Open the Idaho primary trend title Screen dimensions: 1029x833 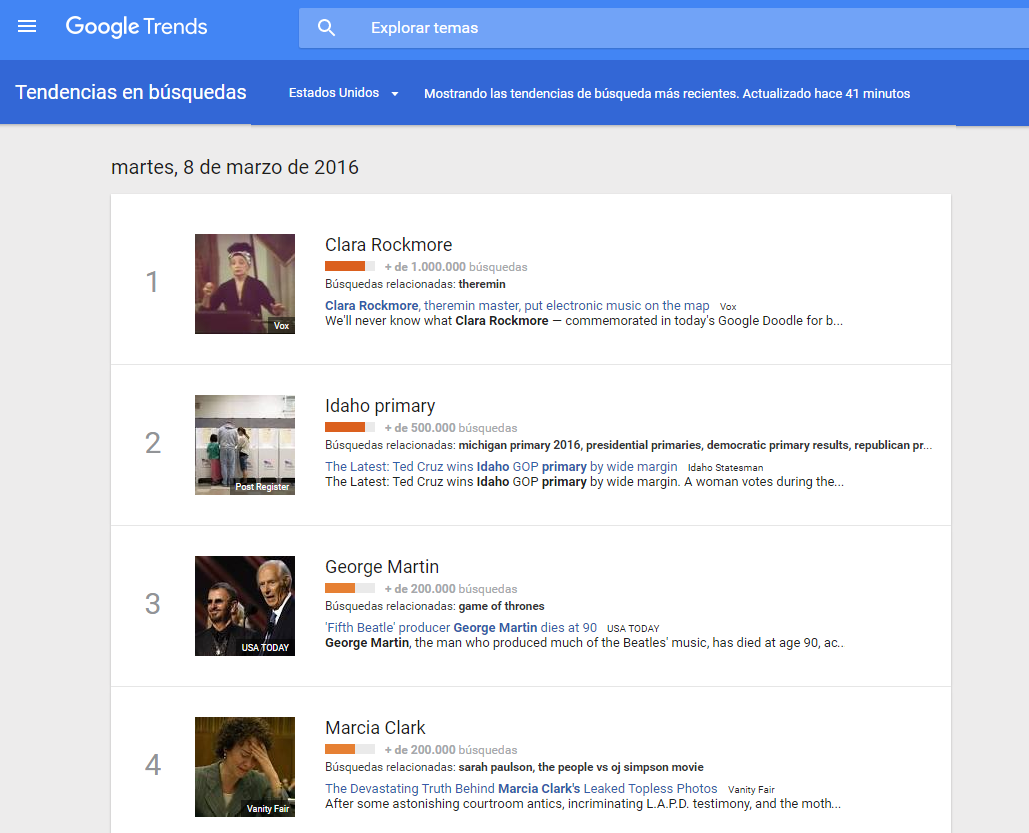[380, 406]
